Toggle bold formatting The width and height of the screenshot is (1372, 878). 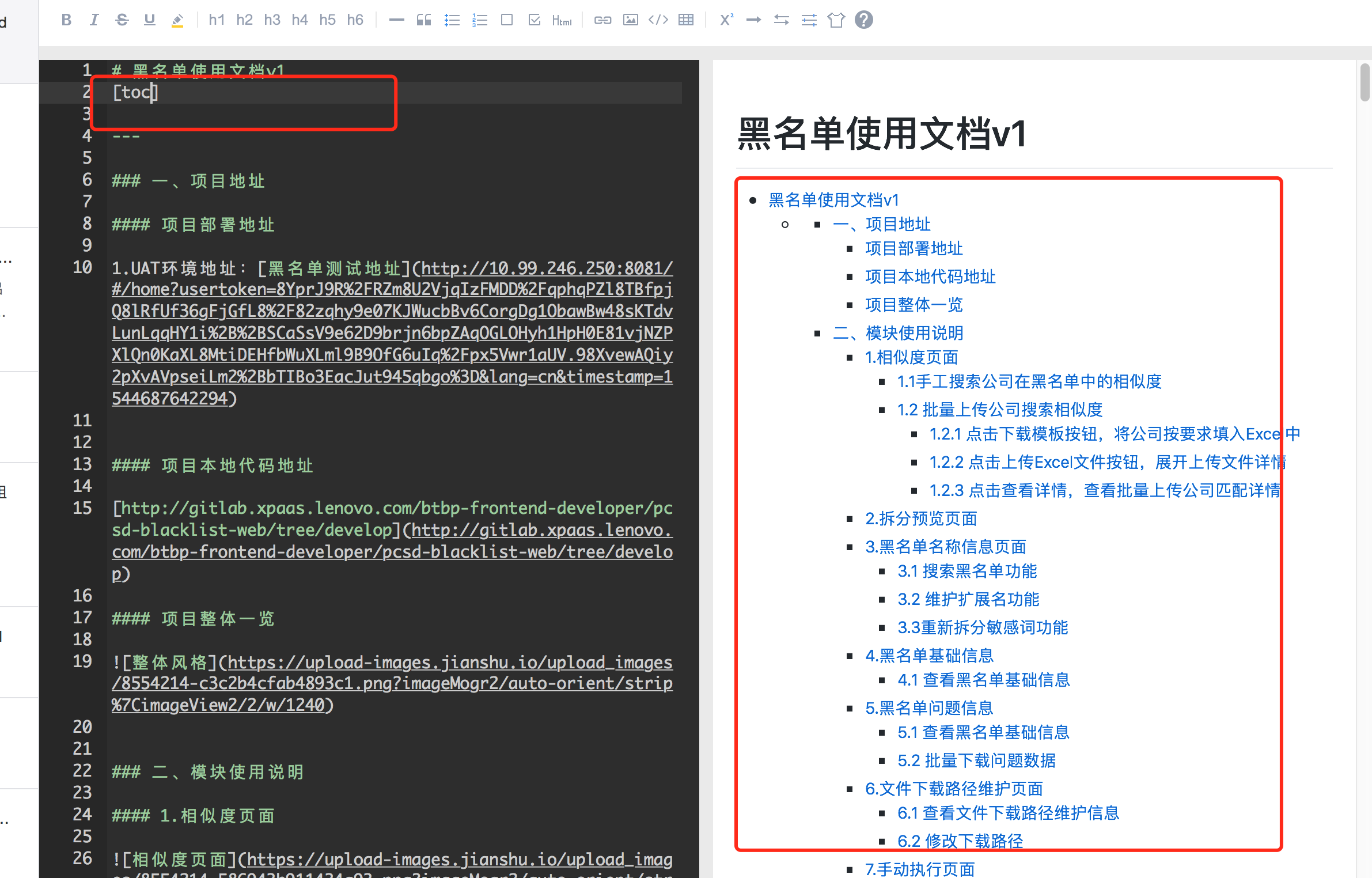click(x=66, y=20)
